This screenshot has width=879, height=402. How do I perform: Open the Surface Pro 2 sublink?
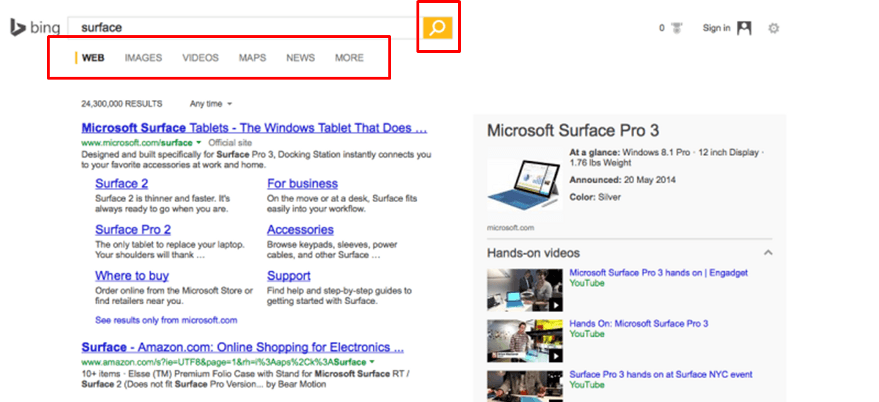[x=133, y=230]
